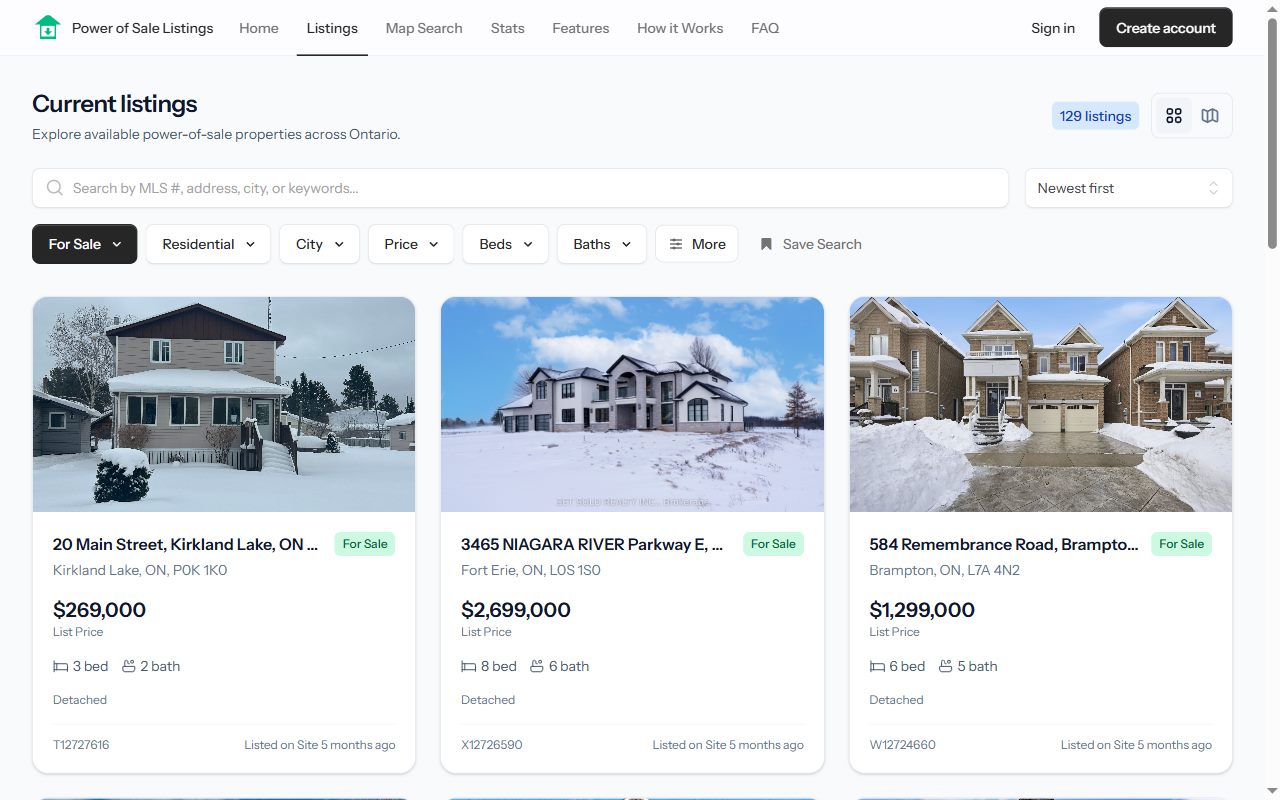Click the sliders icon on More button
The height and width of the screenshot is (800, 1280).
[676, 244]
